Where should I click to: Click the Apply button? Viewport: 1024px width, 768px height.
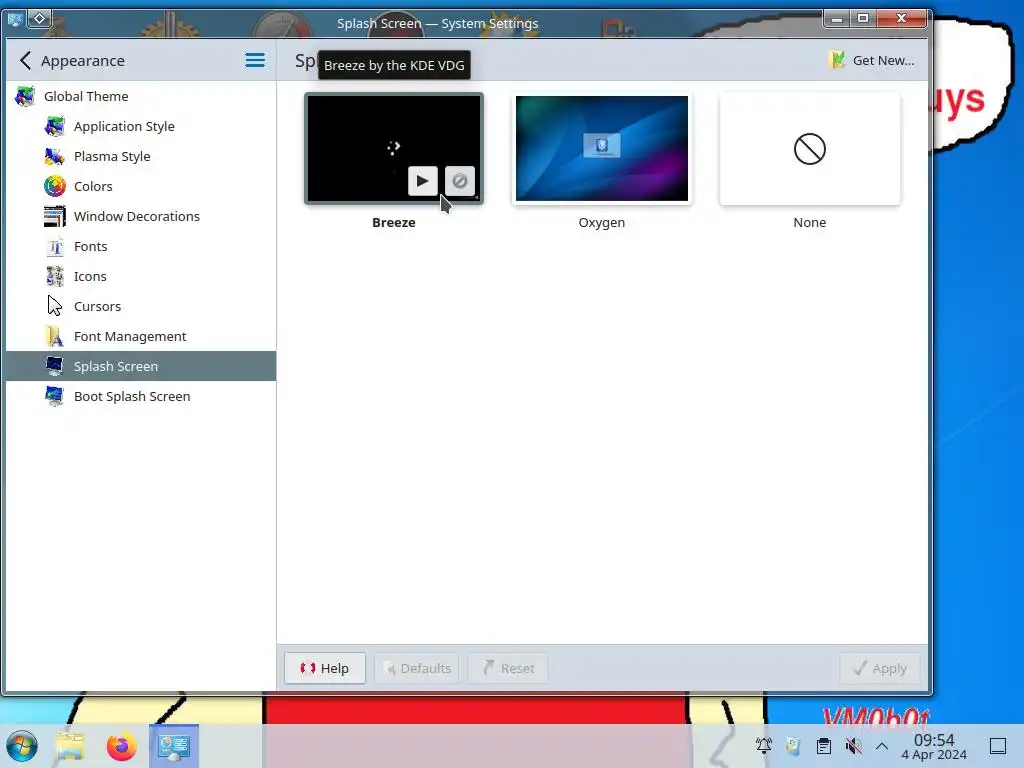pos(880,668)
